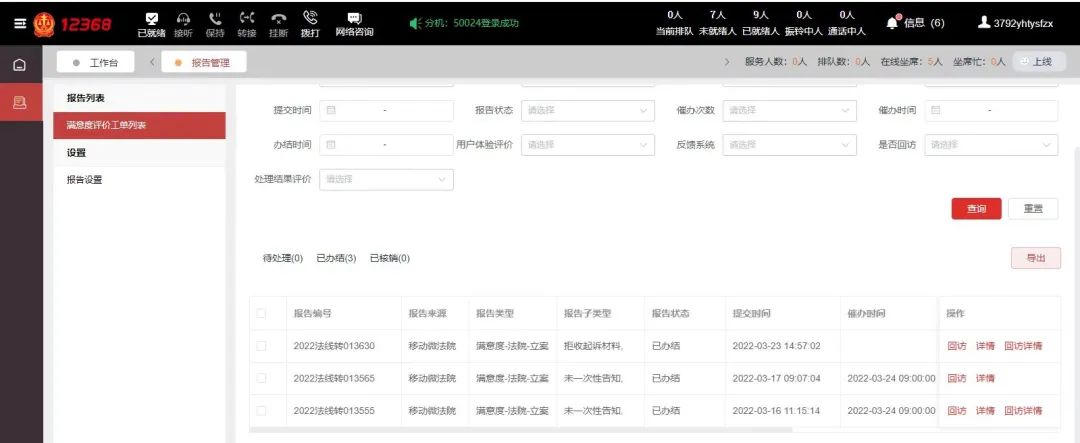Screen dimensions: 1080x443
Task: Click 回访 for row 2022法线转013565
Action: point(957,378)
